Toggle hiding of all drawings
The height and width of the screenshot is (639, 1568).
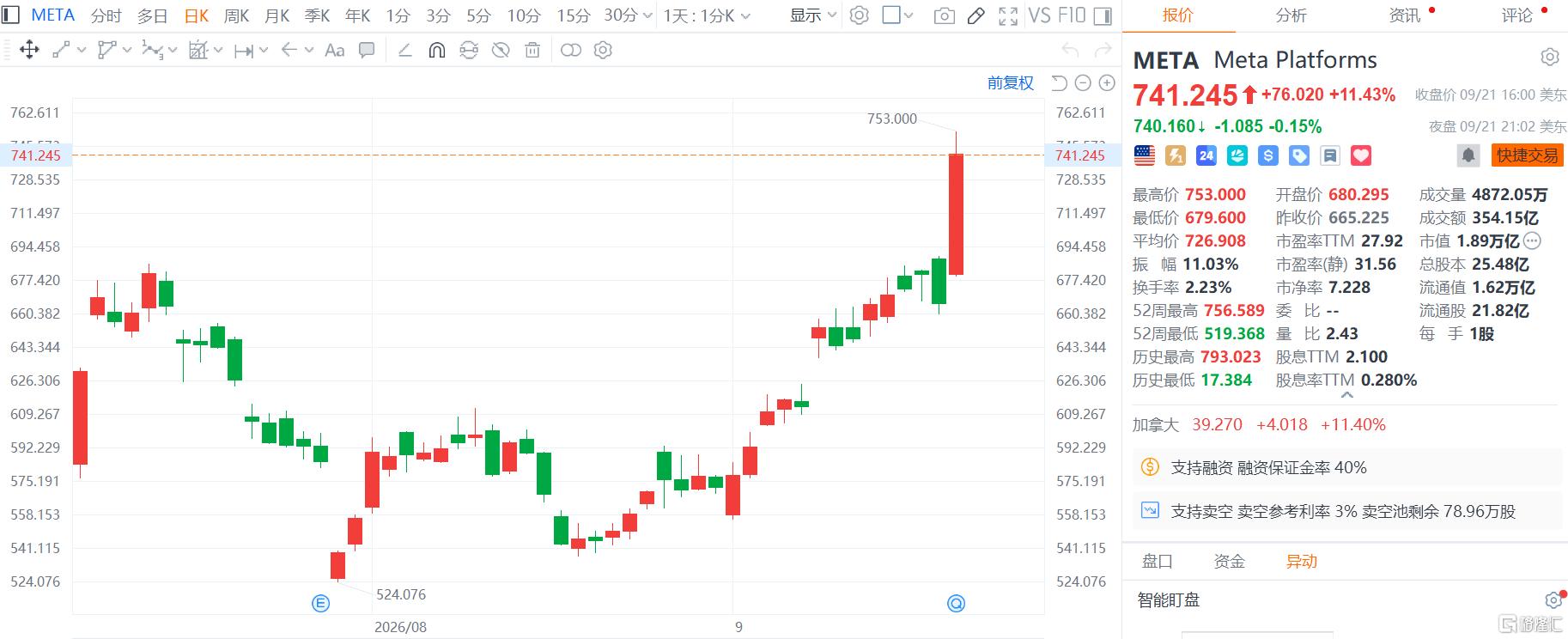(501, 50)
